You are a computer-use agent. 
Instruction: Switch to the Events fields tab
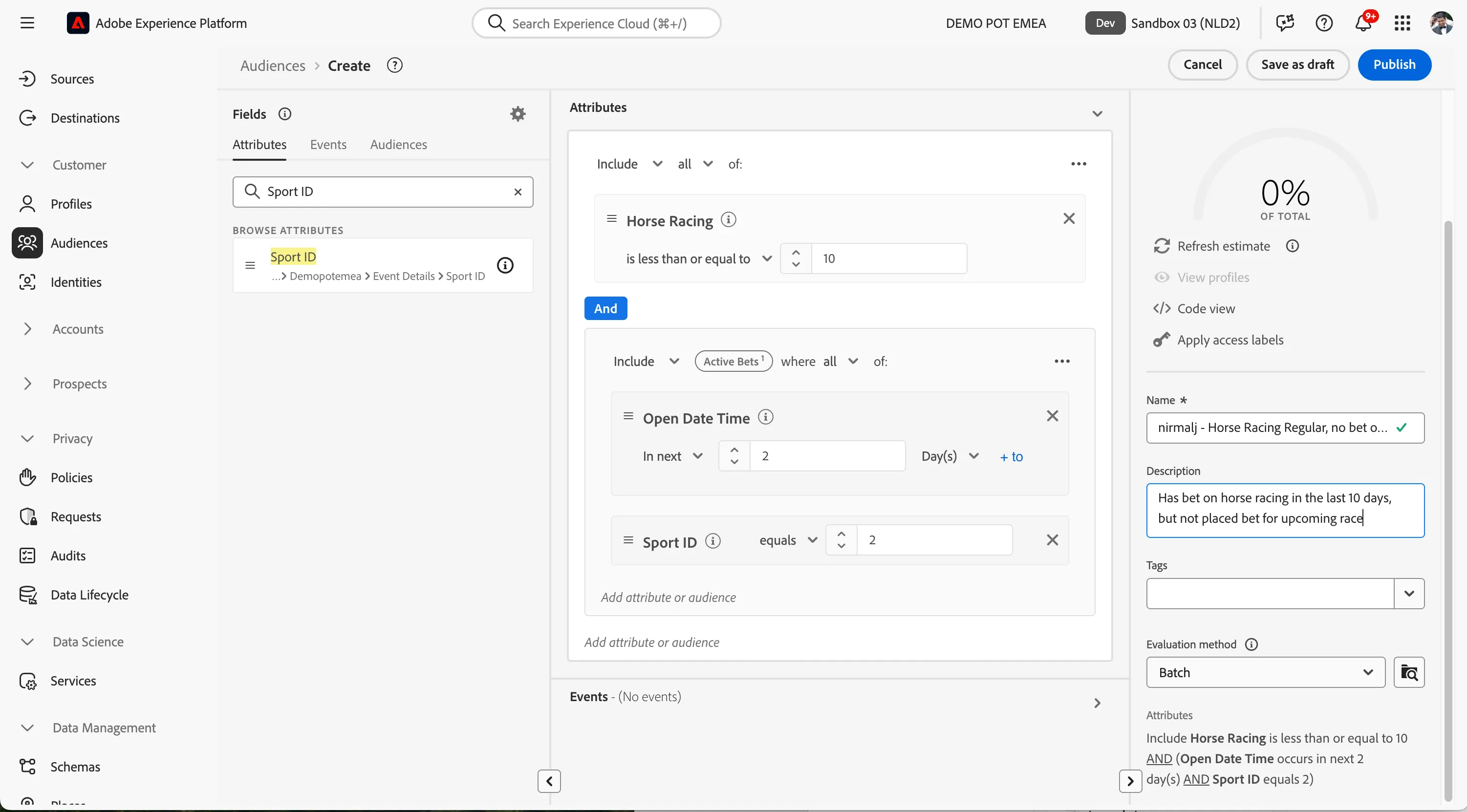tap(328, 145)
